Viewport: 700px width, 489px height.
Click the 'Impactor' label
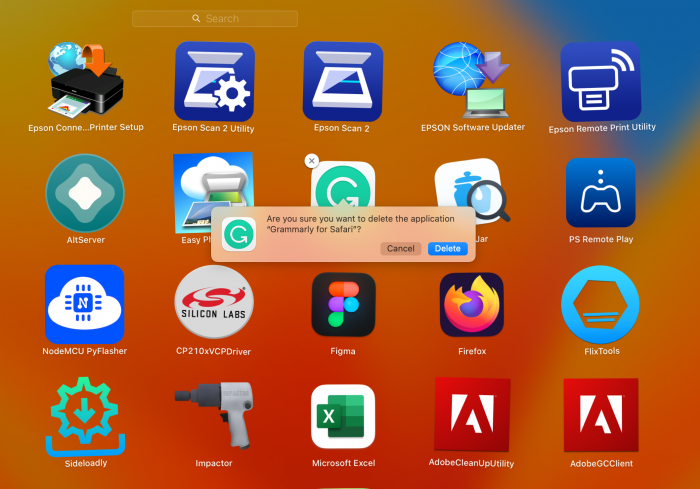[x=213, y=463]
